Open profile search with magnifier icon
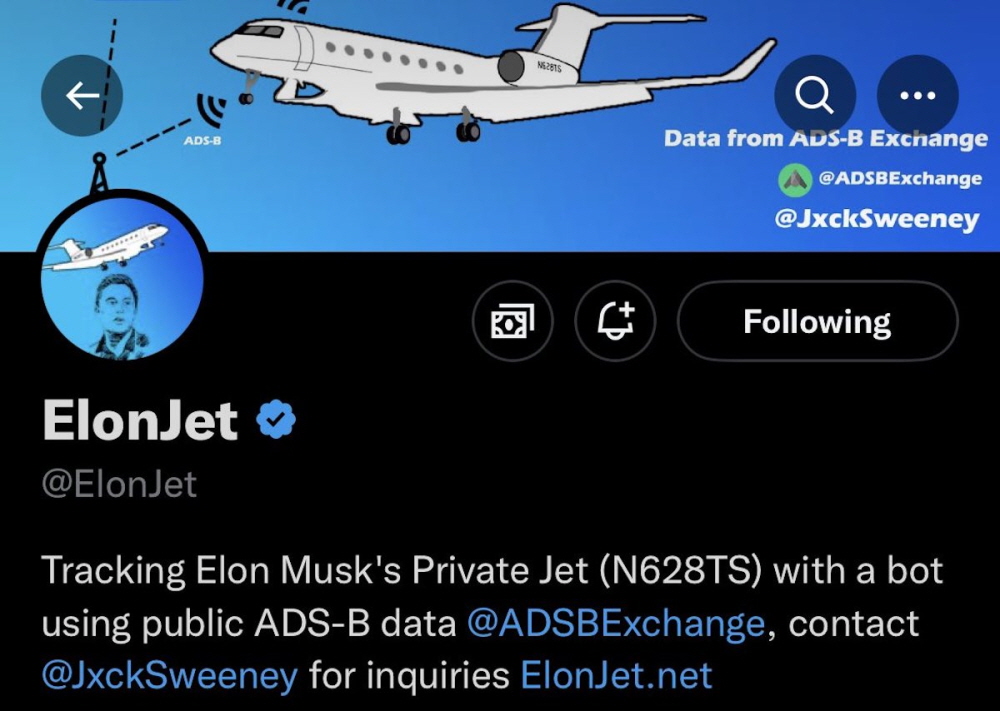Image resolution: width=1000 pixels, height=711 pixels. click(x=814, y=95)
